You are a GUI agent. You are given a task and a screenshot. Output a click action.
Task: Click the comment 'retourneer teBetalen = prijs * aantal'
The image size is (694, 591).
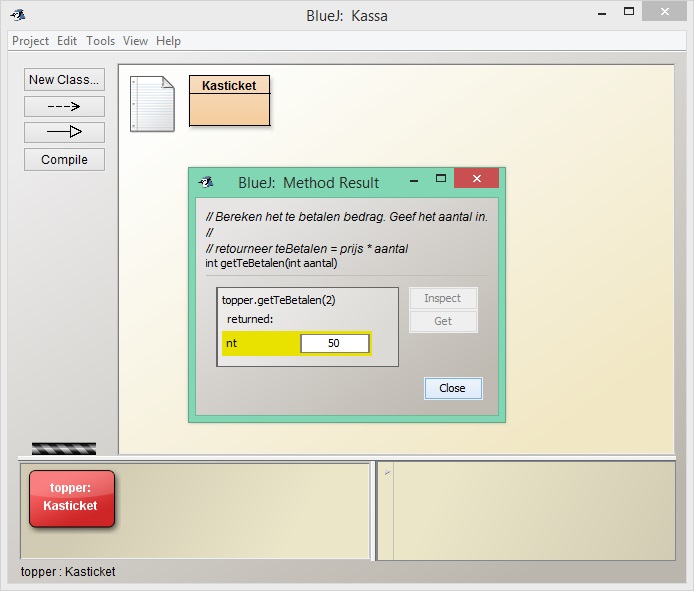tap(307, 249)
